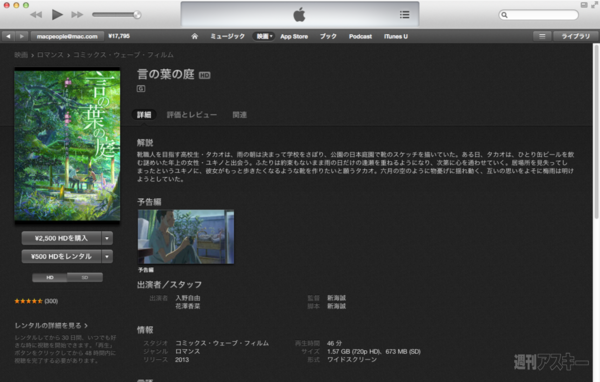Go to the iTunes Store home icon
Image resolution: width=600 pixels, height=382 pixels.
[x=195, y=36]
